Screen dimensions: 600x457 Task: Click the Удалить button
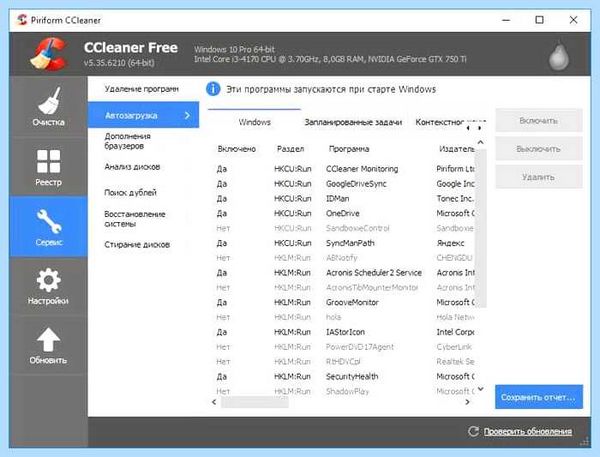click(539, 177)
